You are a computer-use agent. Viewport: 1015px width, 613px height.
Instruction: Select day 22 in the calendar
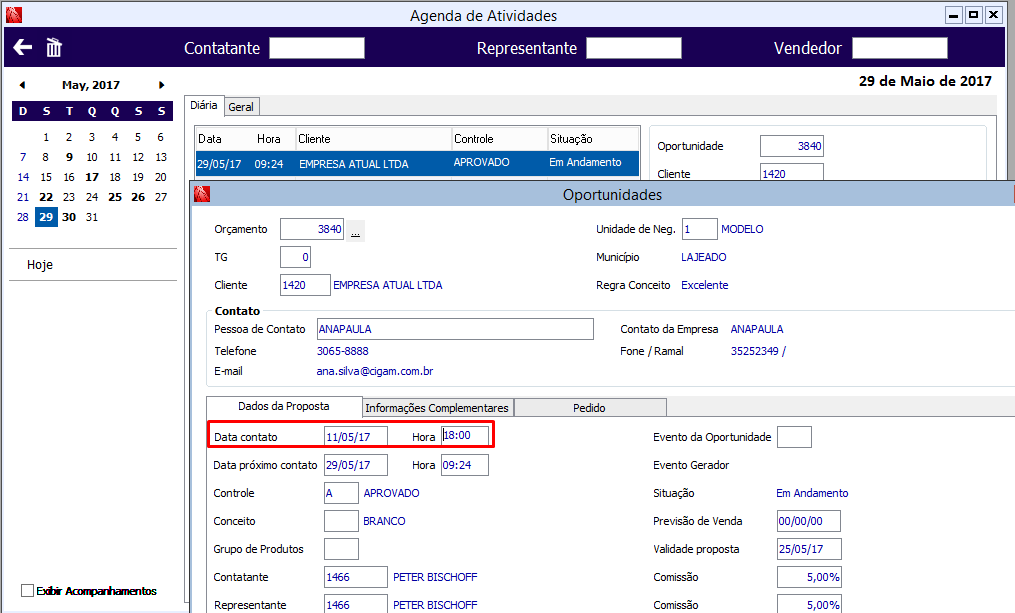(46, 197)
